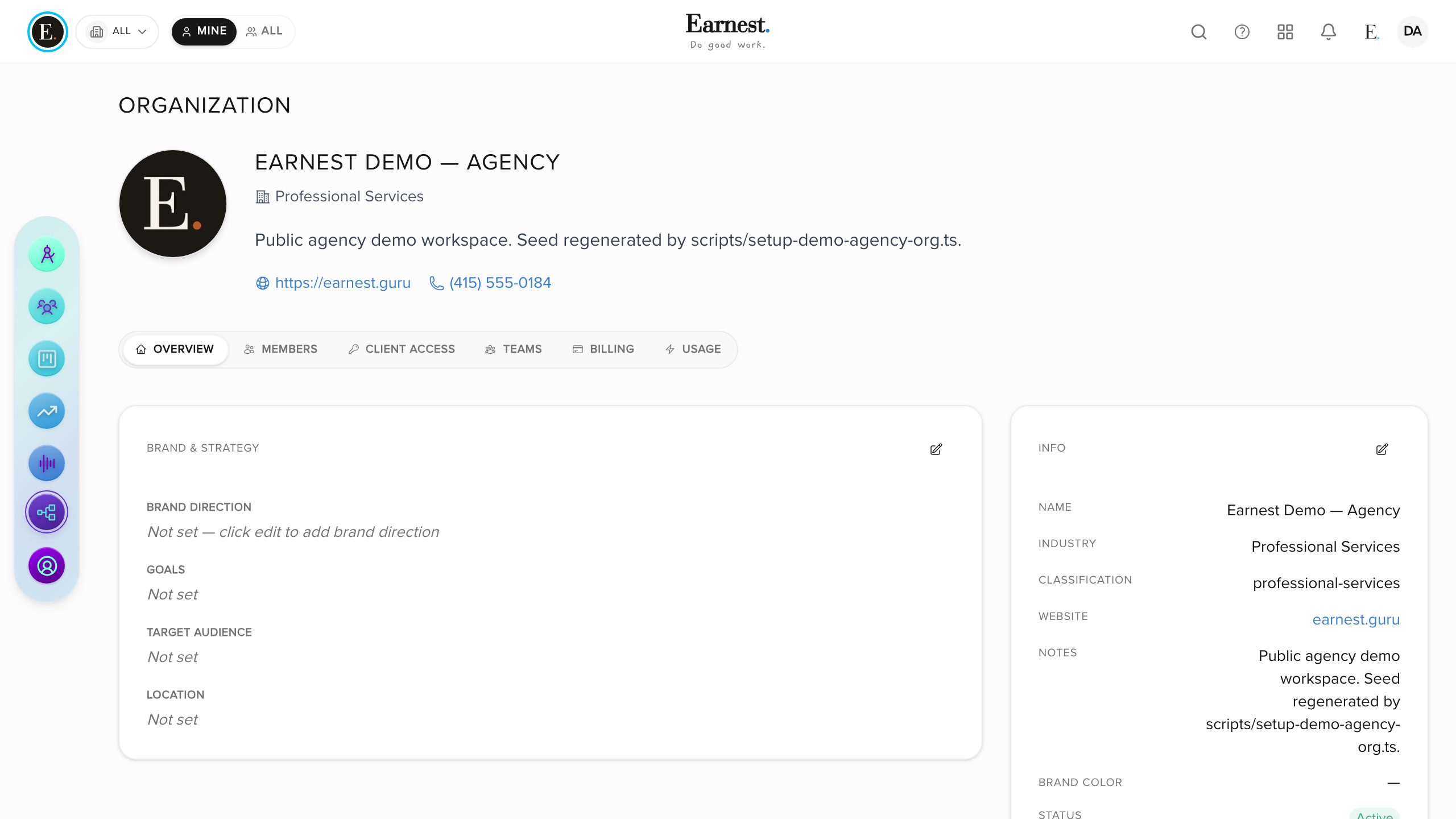
Task: Open the DA user avatar menu
Action: pos(1412,31)
